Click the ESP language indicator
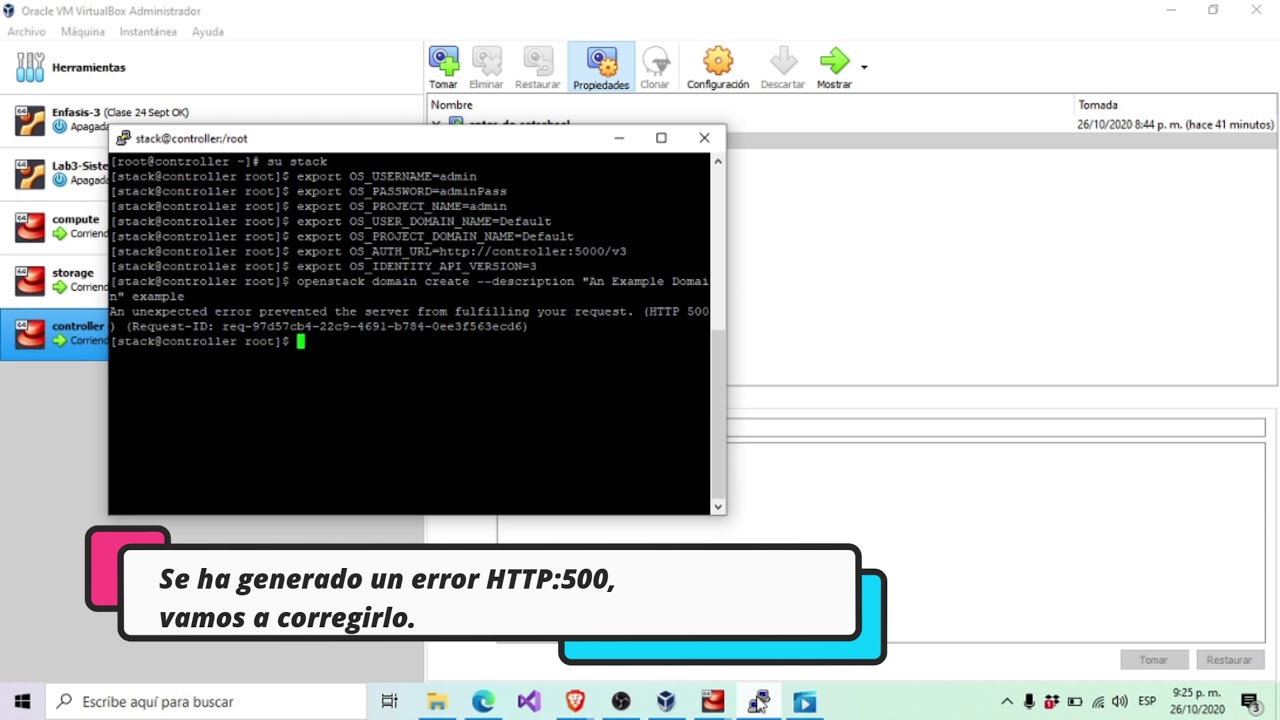The width and height of the screenshot is (1280, 720). tap(1147, 701)
